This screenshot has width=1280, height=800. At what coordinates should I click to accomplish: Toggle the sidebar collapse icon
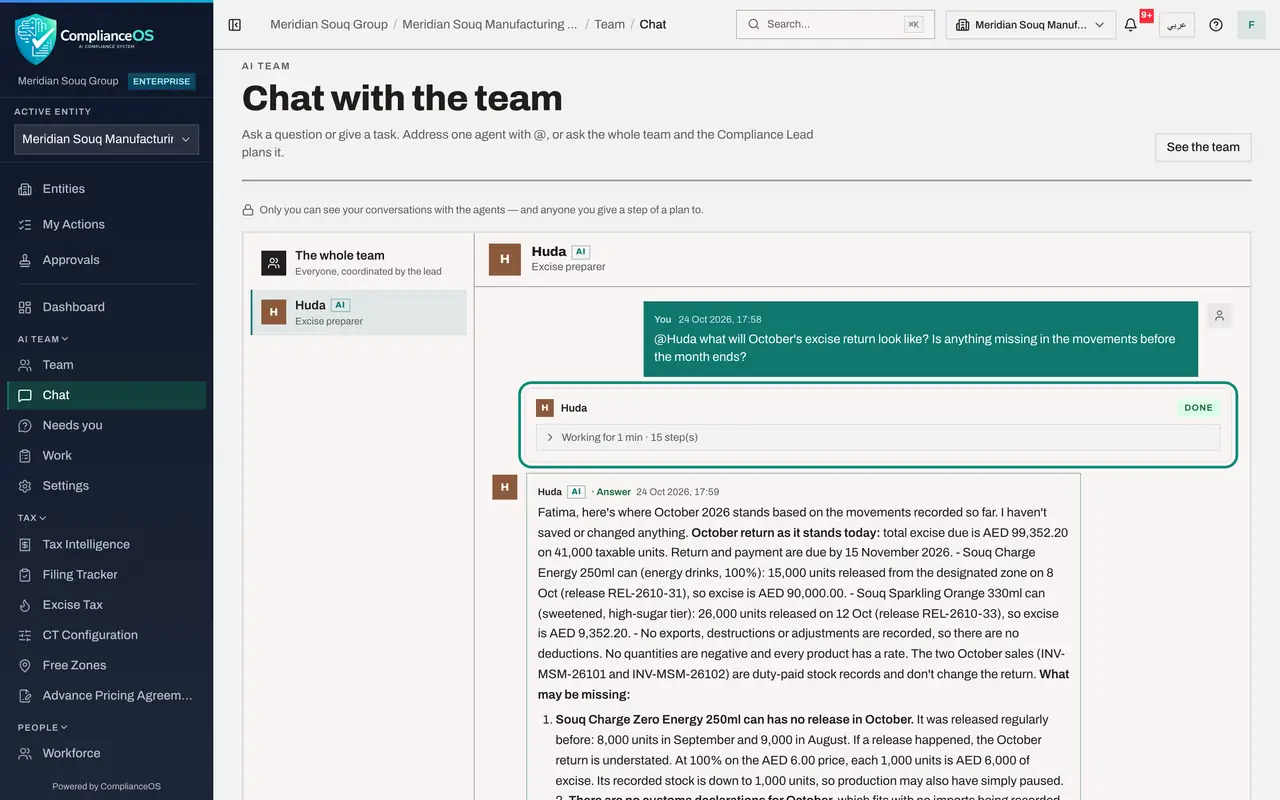coord(235,25)
